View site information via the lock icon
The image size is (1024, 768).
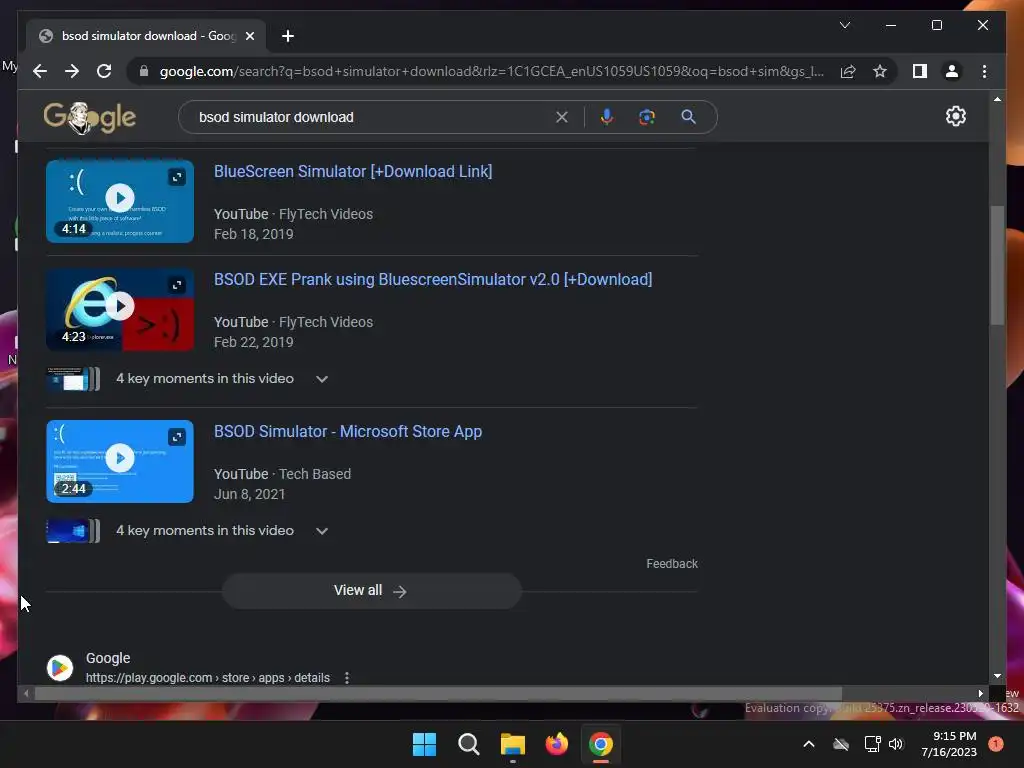144,71
